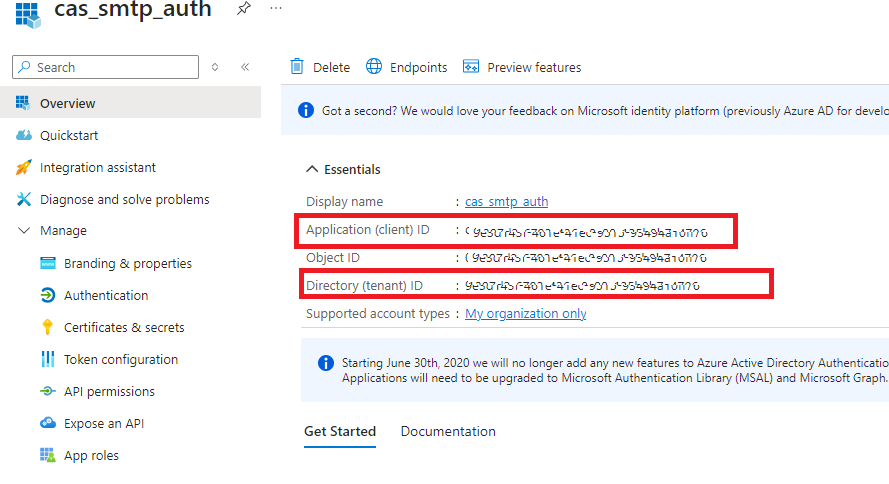Open Token configuration
Screen dimensions: 889x484
(121, 359)
